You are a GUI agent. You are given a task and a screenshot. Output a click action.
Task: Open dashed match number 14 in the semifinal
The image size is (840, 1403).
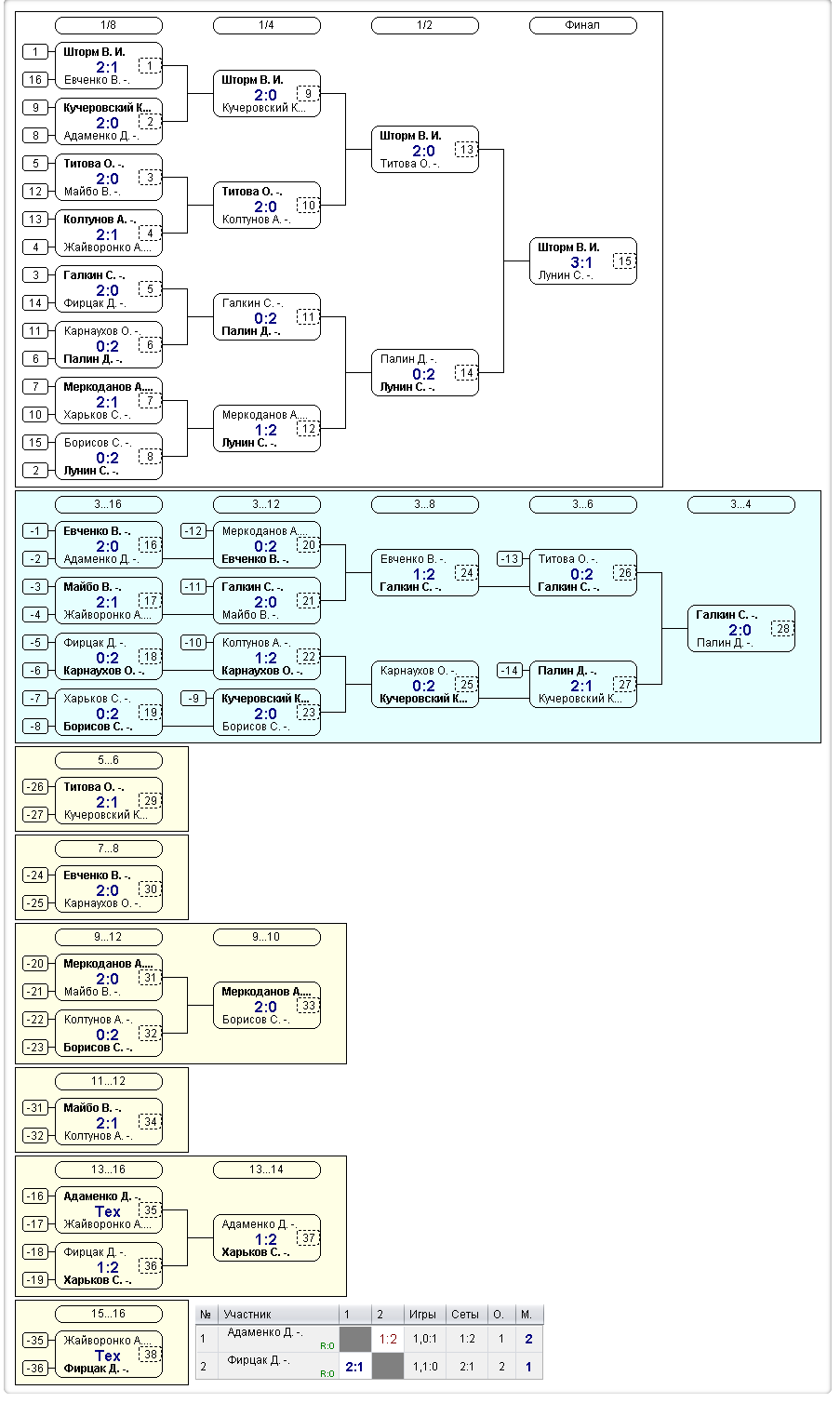(466, 373)
